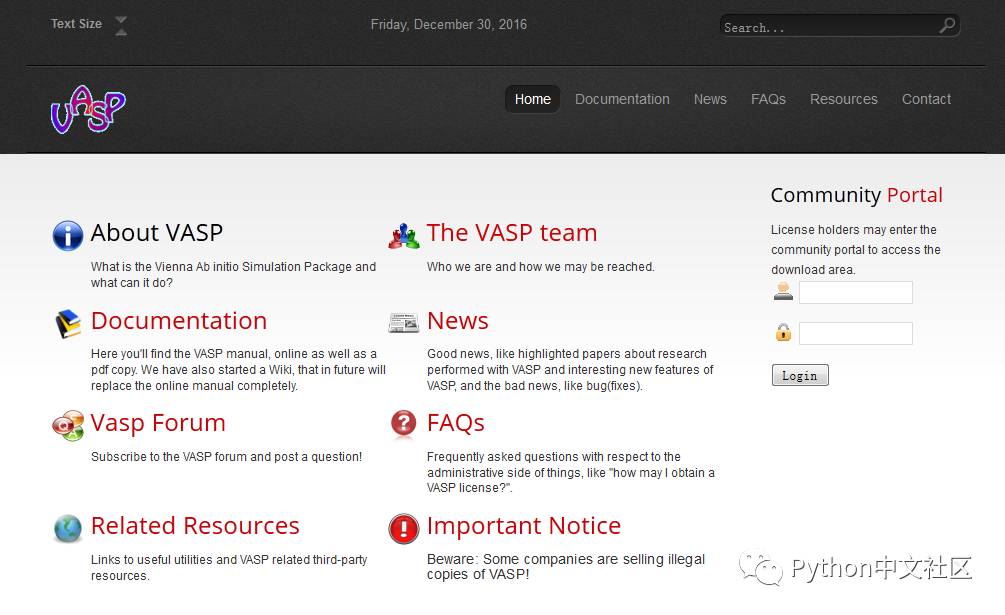Open the Home menu item
The image size is (1005, 615).
tap(533, 99)
